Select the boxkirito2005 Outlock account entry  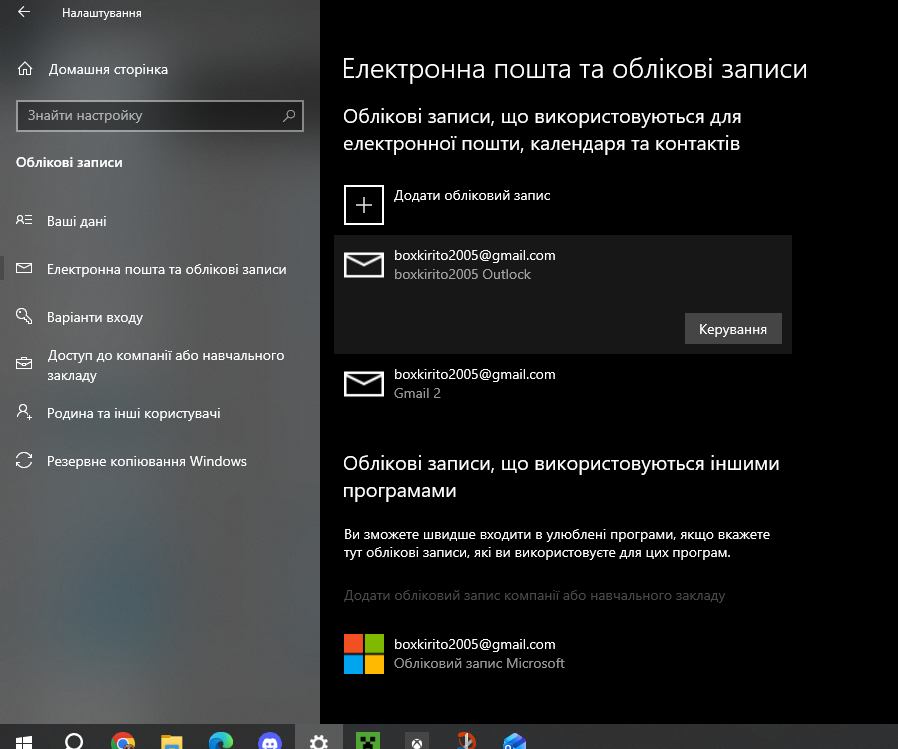(563, 294)
